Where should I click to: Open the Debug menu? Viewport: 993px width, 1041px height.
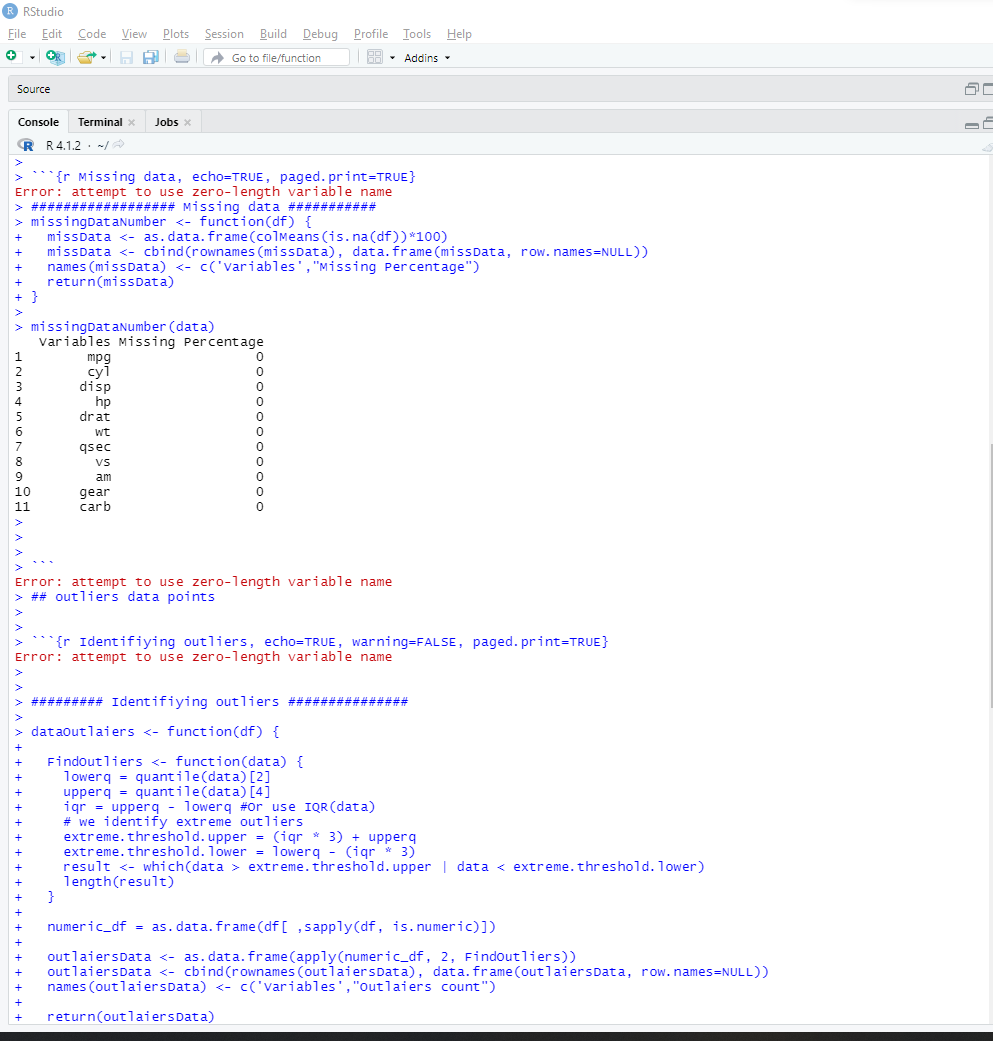(x=320, y=34)
